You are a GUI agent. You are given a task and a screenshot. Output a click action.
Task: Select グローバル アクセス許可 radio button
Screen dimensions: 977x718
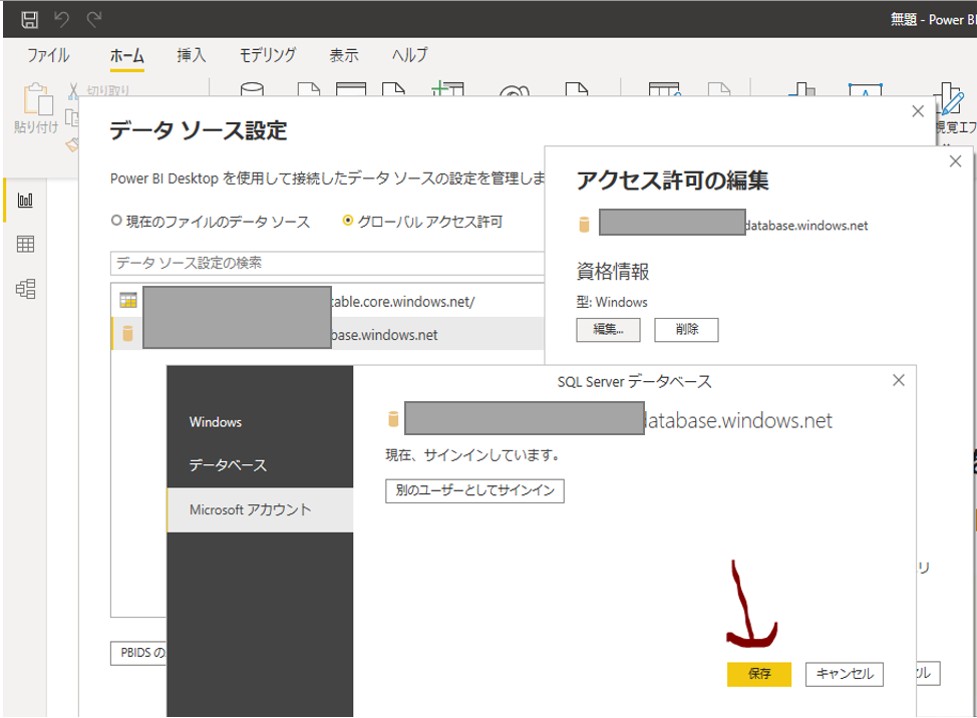tap(348, 222)
